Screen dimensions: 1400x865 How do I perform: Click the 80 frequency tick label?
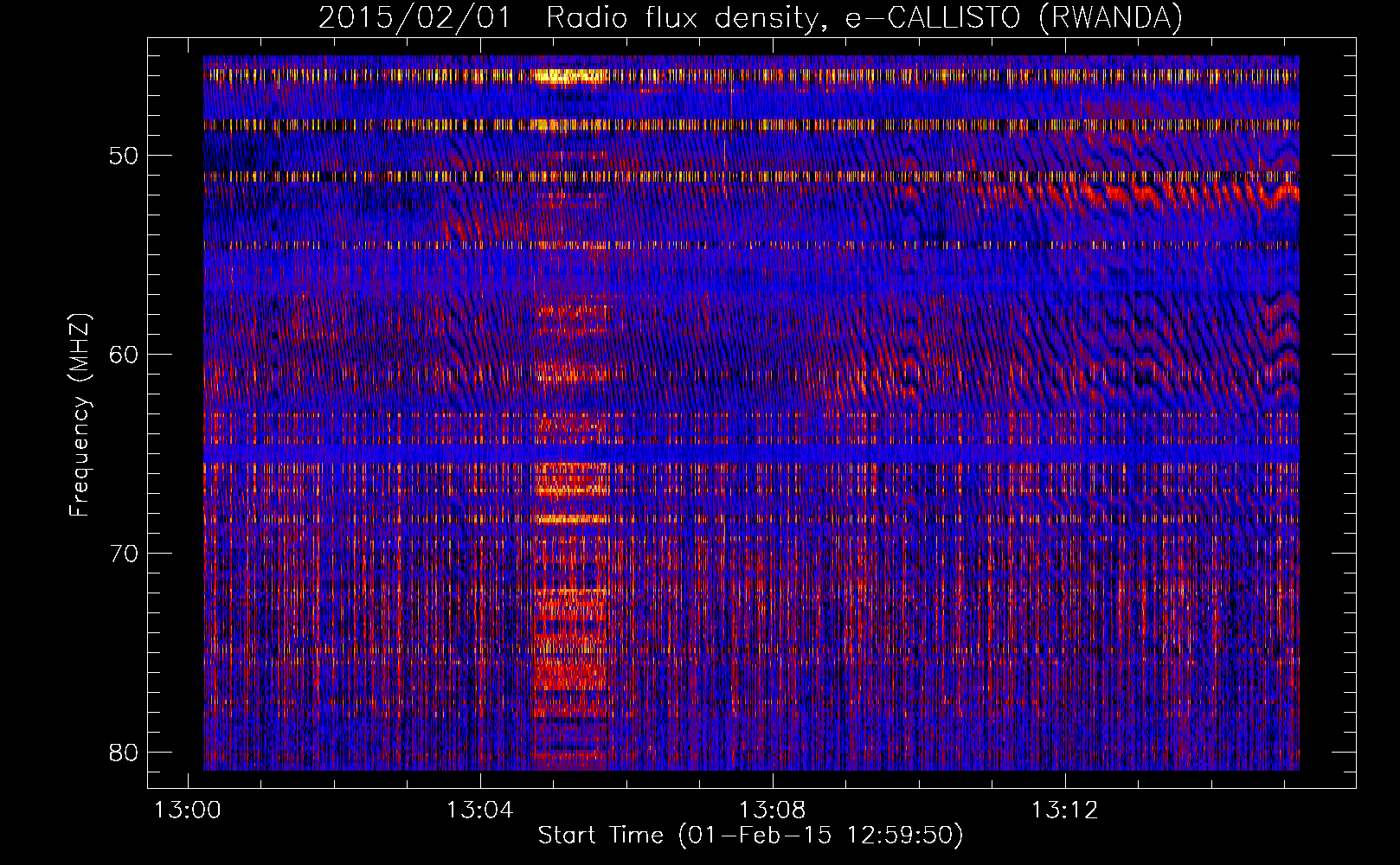pos(124,753)
